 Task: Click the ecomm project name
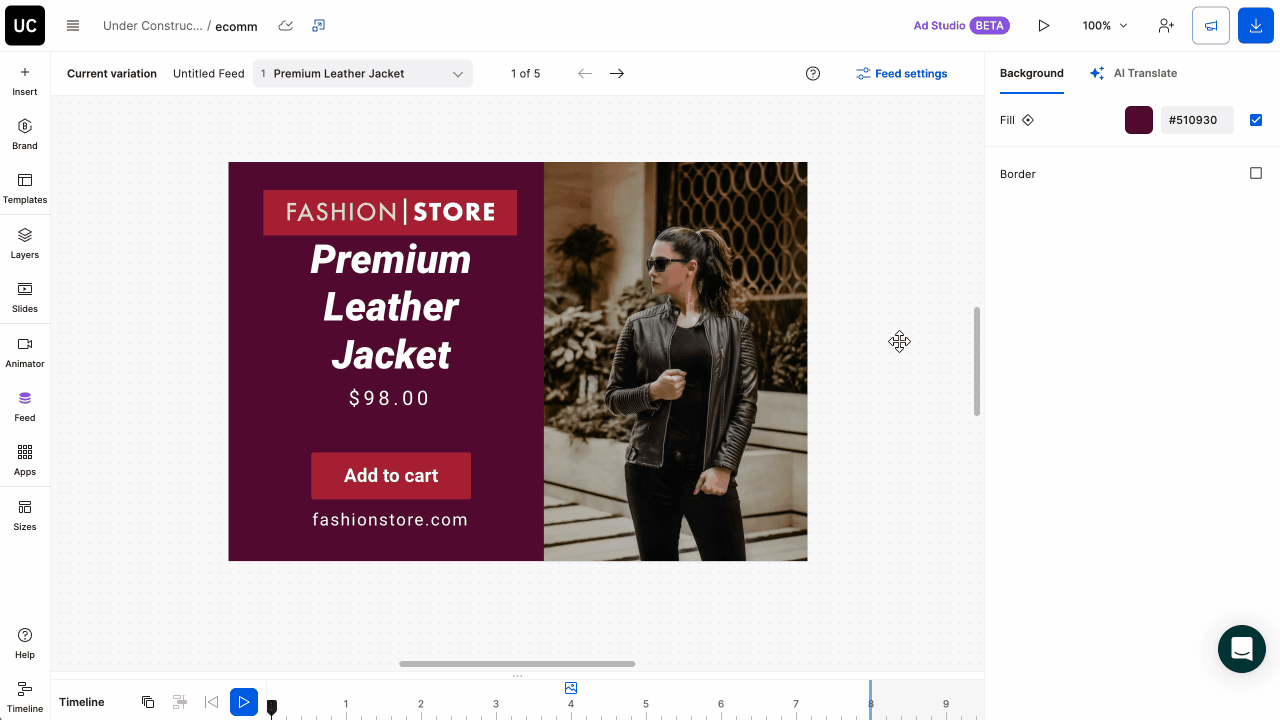click(x=236, y=26)
